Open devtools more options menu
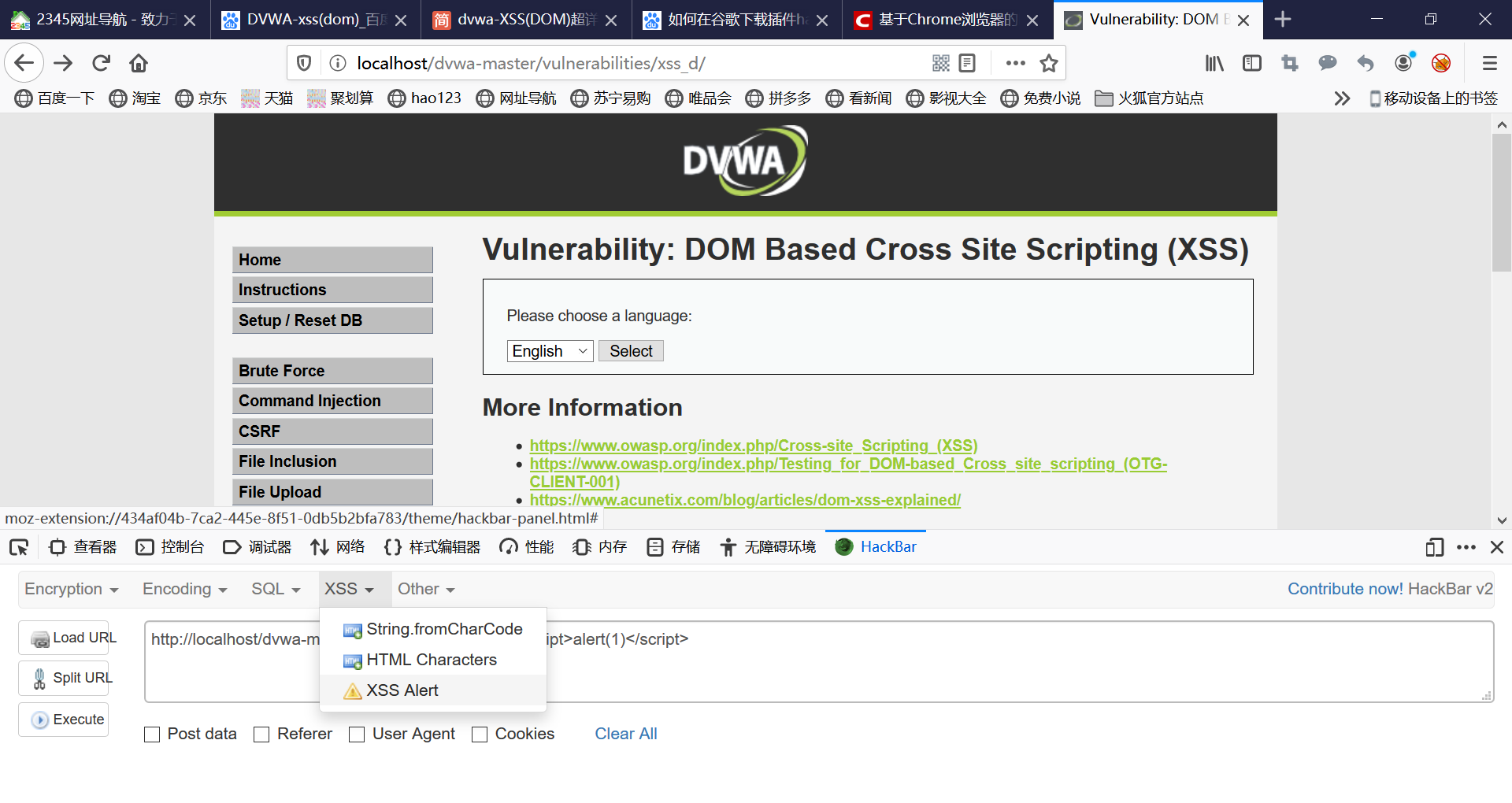 (x=1466, y=547)
